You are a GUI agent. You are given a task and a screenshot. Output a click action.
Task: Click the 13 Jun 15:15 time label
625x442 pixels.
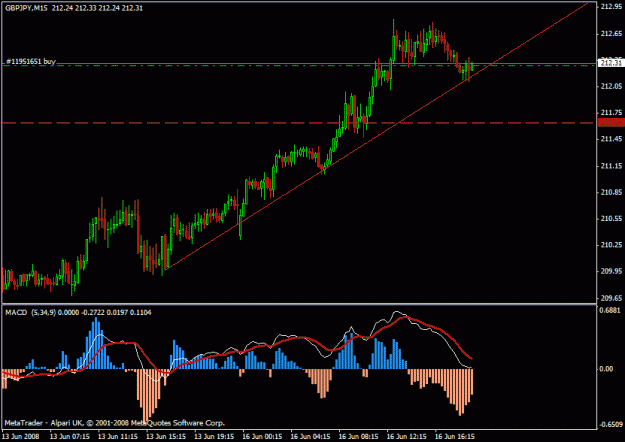pos(166,436)
